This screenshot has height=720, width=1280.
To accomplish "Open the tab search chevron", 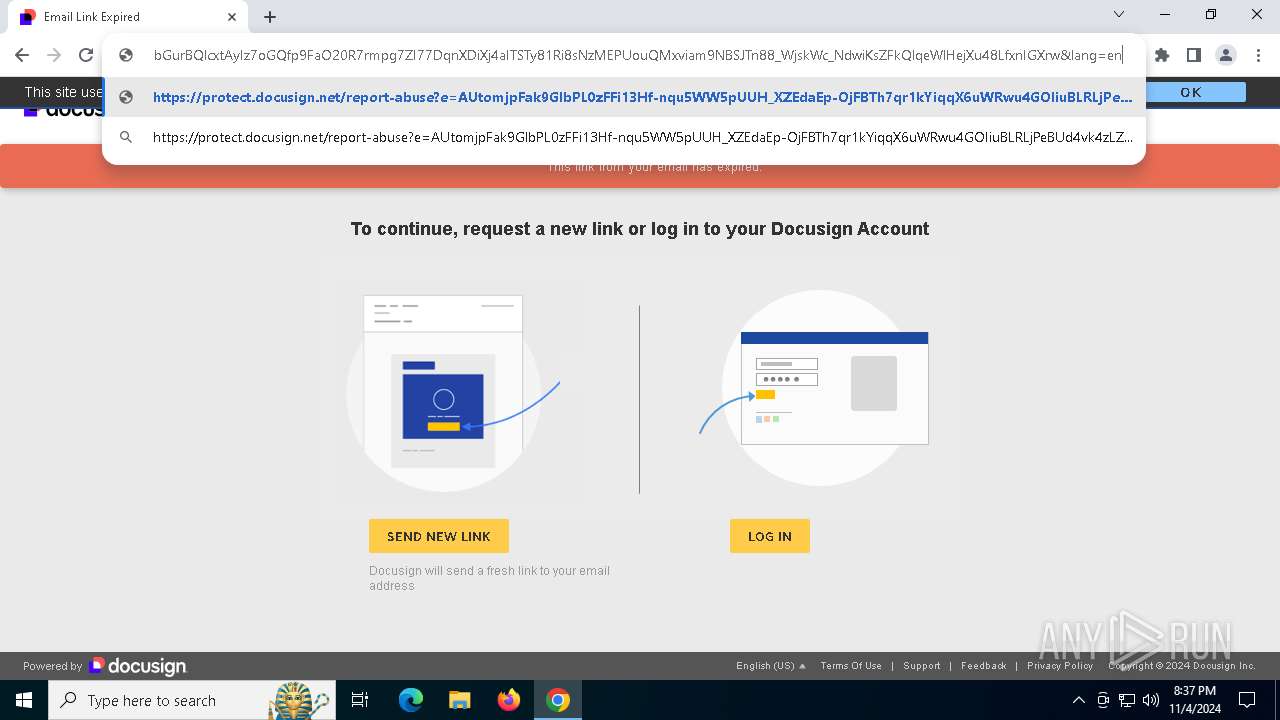I will 1119,14.
